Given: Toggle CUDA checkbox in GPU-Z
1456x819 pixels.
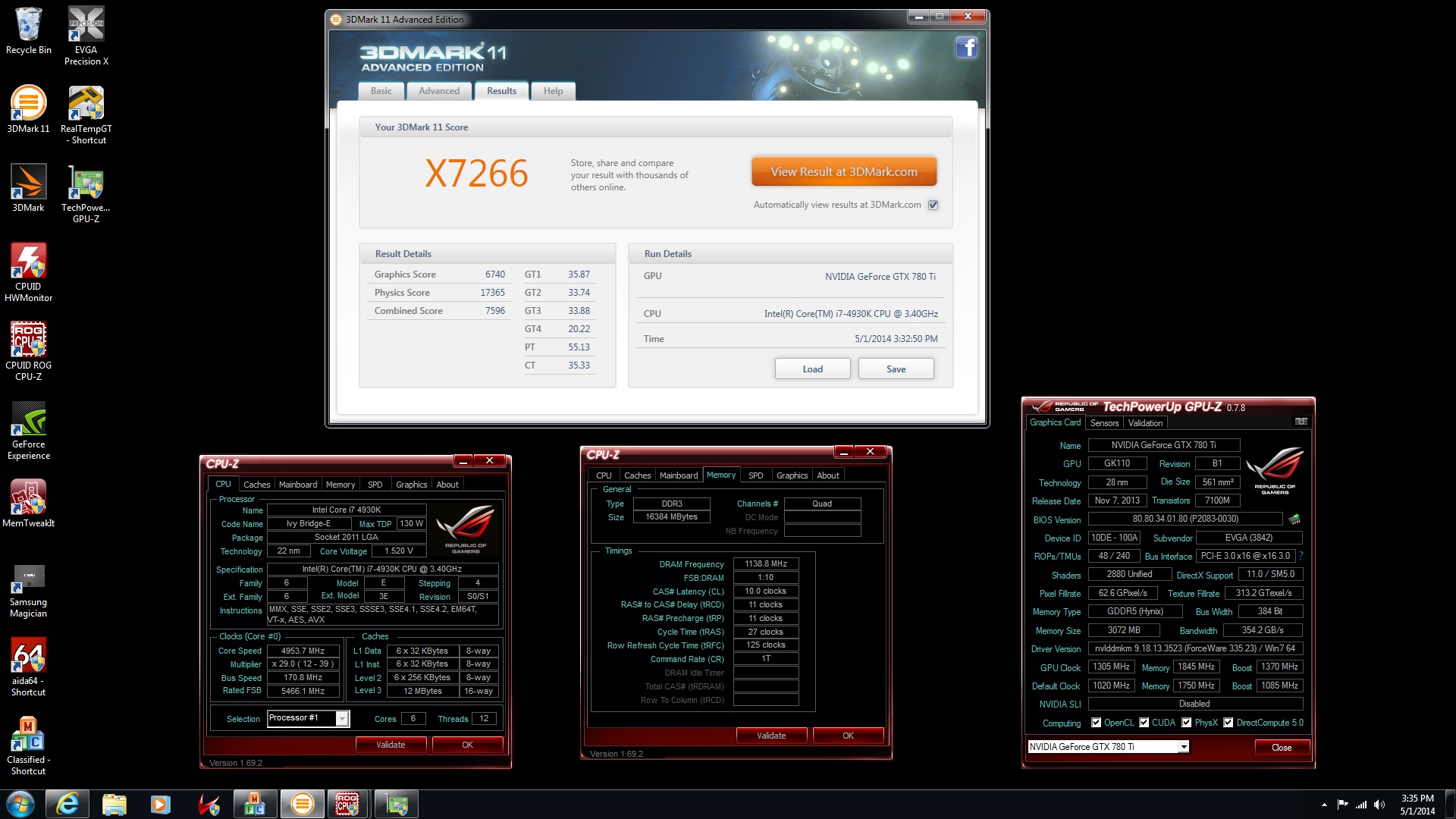Looking at the screenshot, I should point(1144,723).
